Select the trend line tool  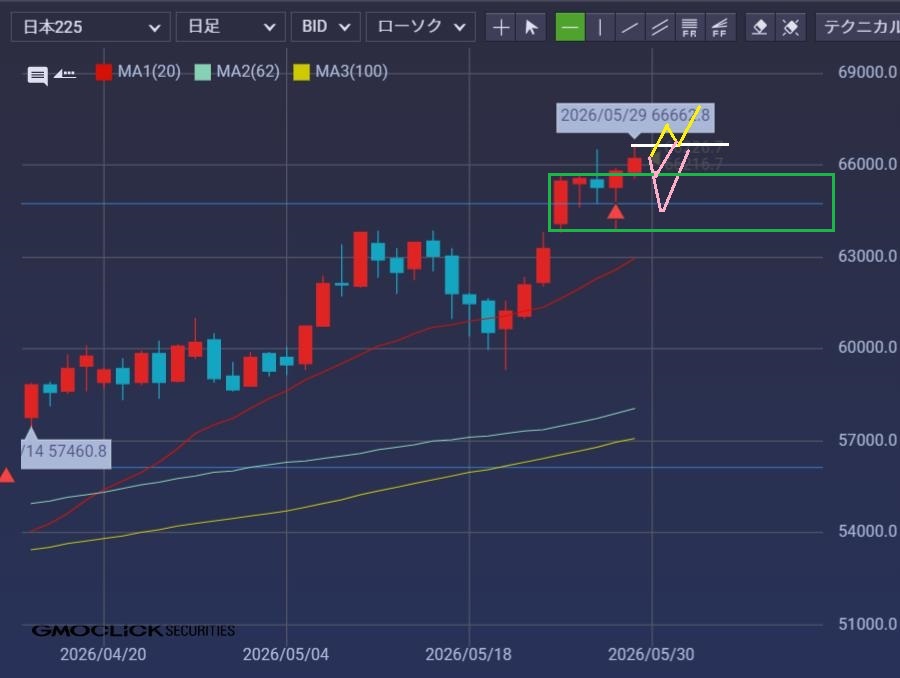pos(630,27)
